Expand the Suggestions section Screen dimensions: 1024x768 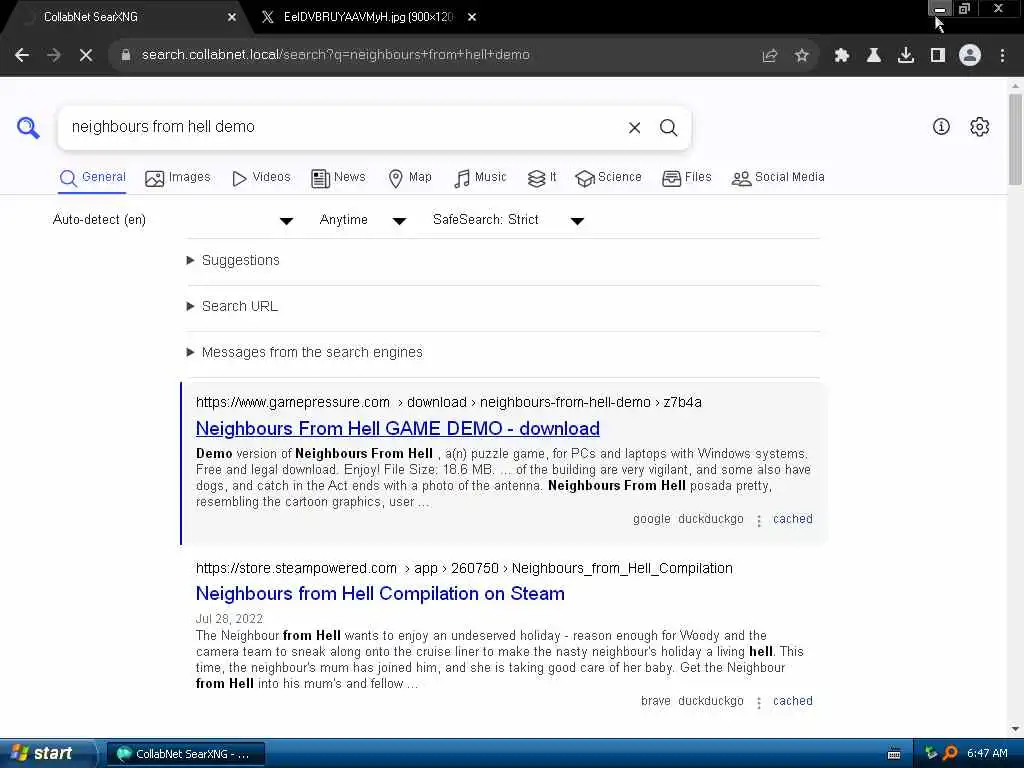pos(240,261)
